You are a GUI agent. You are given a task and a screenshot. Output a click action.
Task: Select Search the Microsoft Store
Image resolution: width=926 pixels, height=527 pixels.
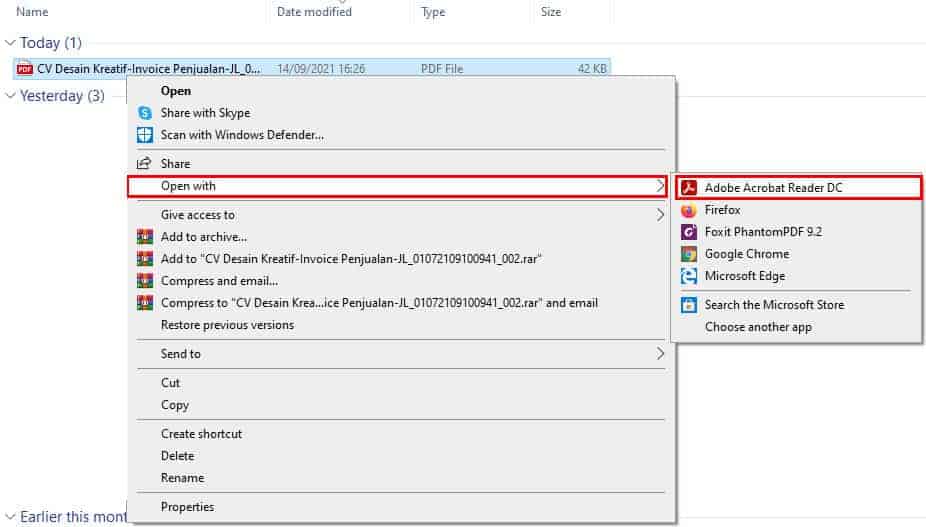774,305
